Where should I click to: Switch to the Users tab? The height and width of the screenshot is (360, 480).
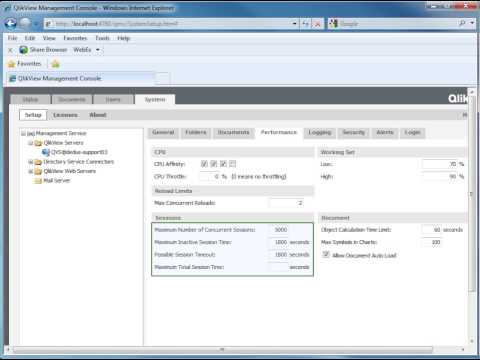pyautogui.click(x=113, y=100)
